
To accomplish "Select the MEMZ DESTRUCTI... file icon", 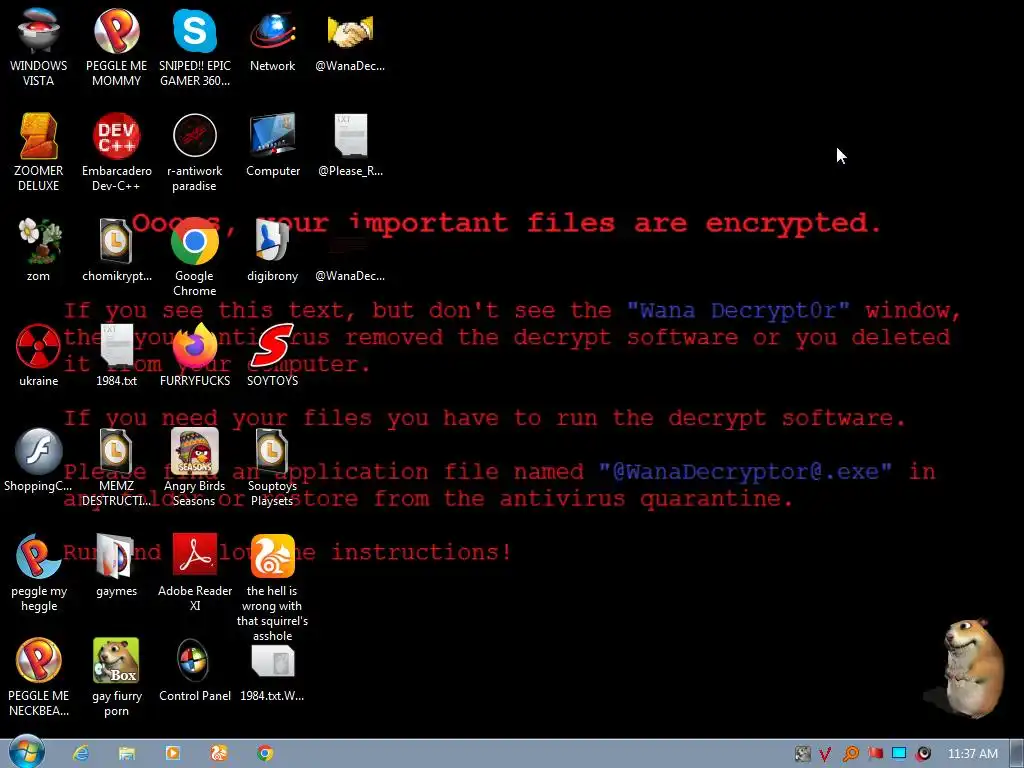I will (x=116, y=468).
